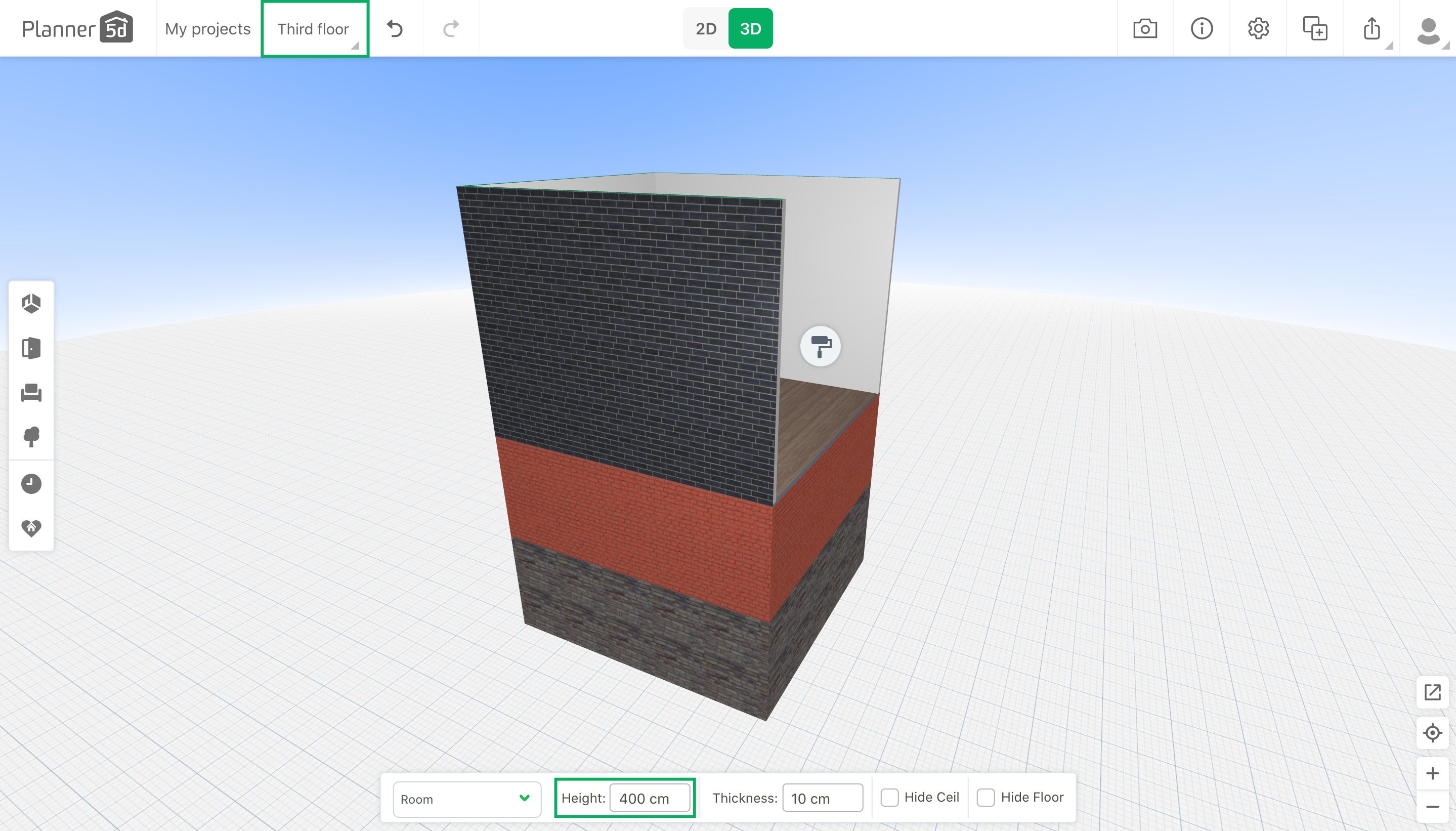Click the duplicate project icon
Image resolution: width=1456 pixels, height=831 pixels.
pos(1315,28)
